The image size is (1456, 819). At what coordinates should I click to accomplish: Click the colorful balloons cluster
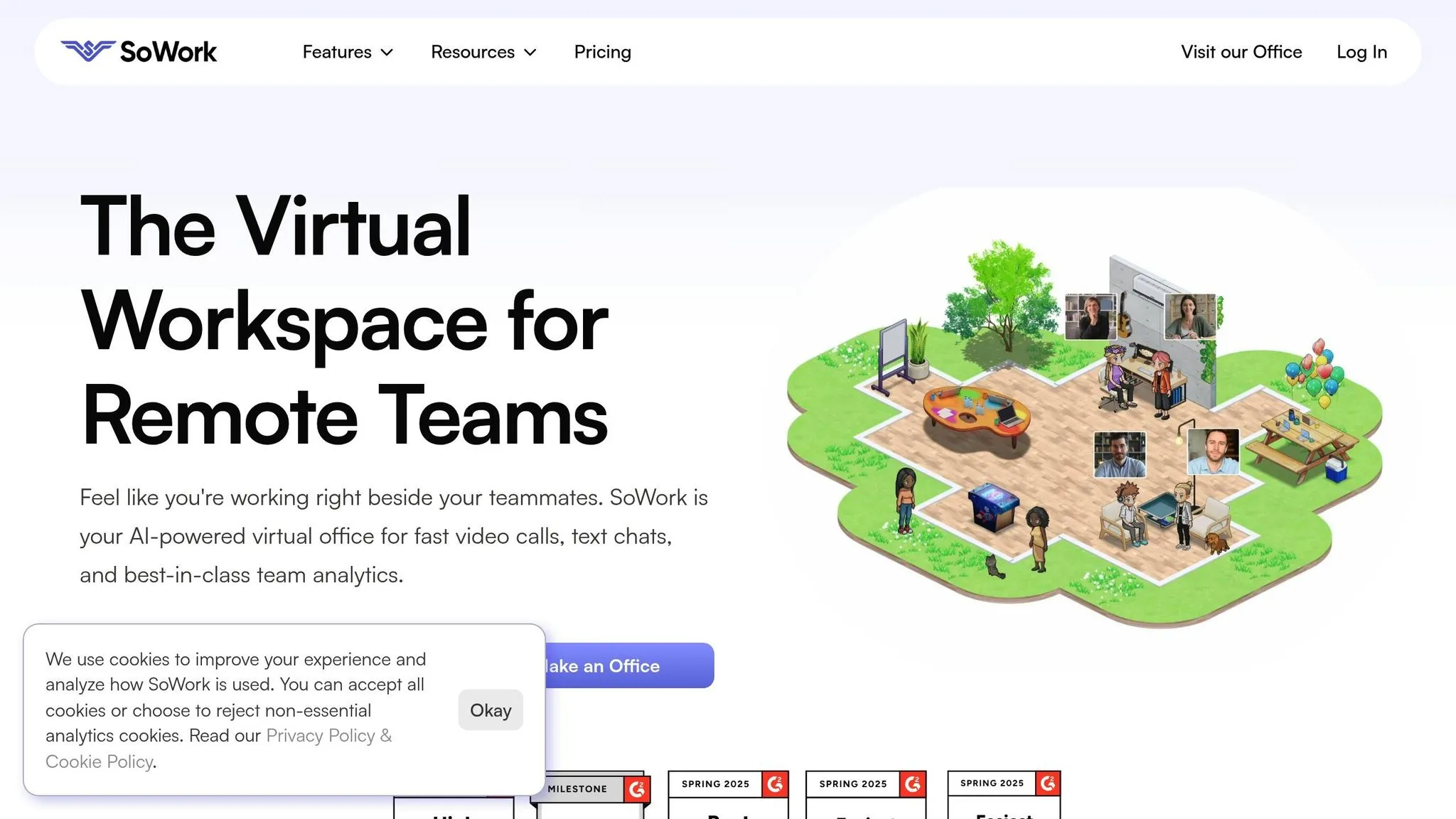(1315, 371)
